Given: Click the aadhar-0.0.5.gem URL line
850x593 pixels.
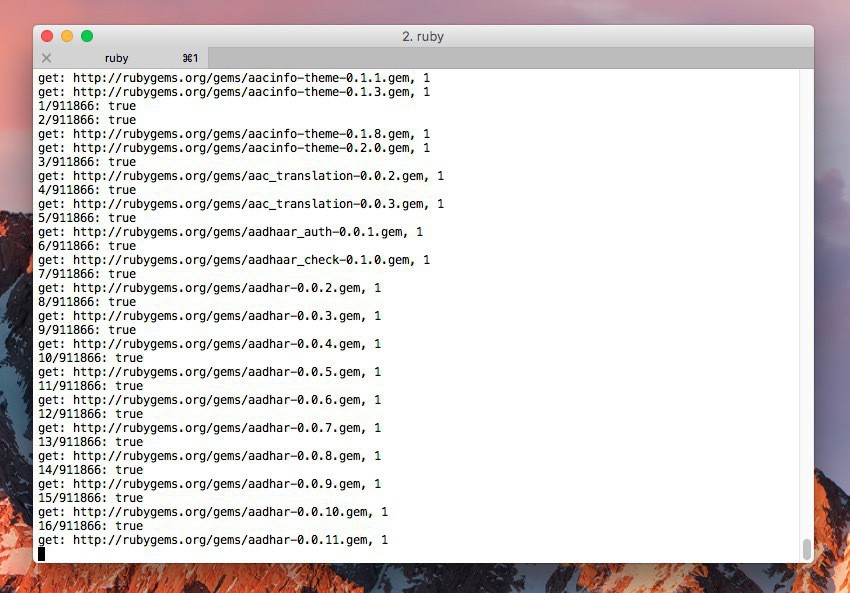Looking at the screenshot, I should 210,372.
